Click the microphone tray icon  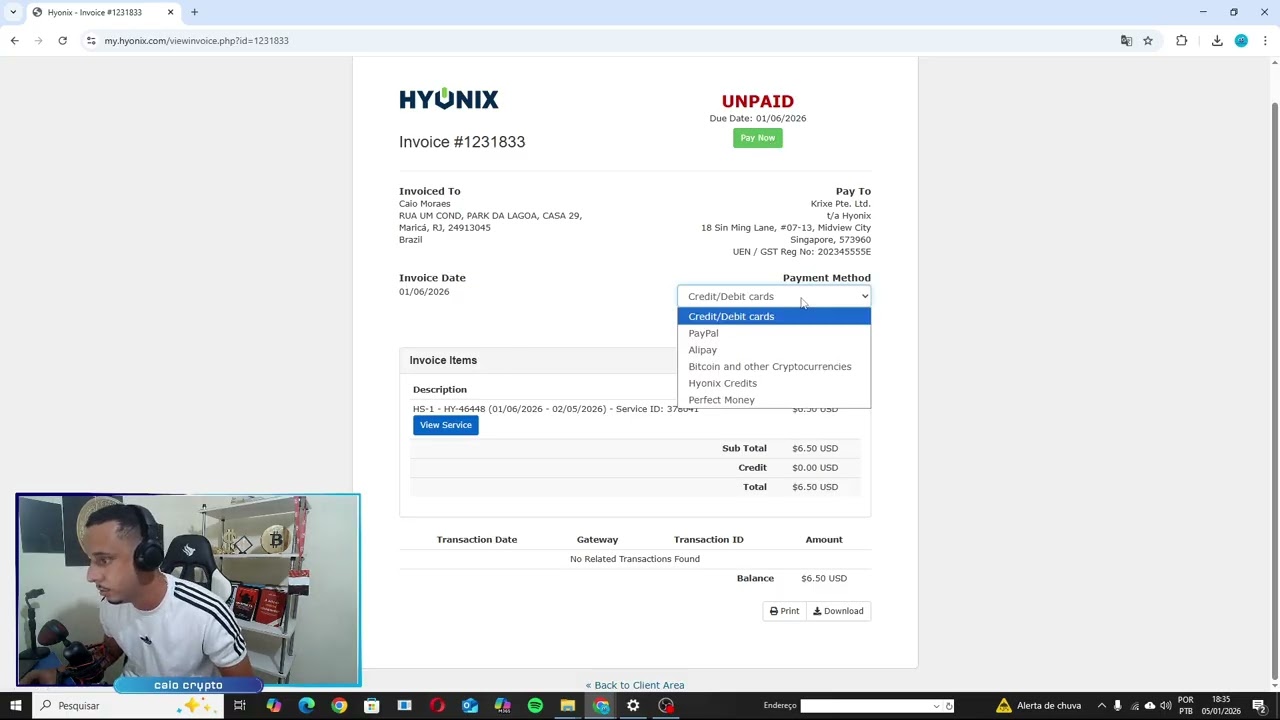(1118, 706)
